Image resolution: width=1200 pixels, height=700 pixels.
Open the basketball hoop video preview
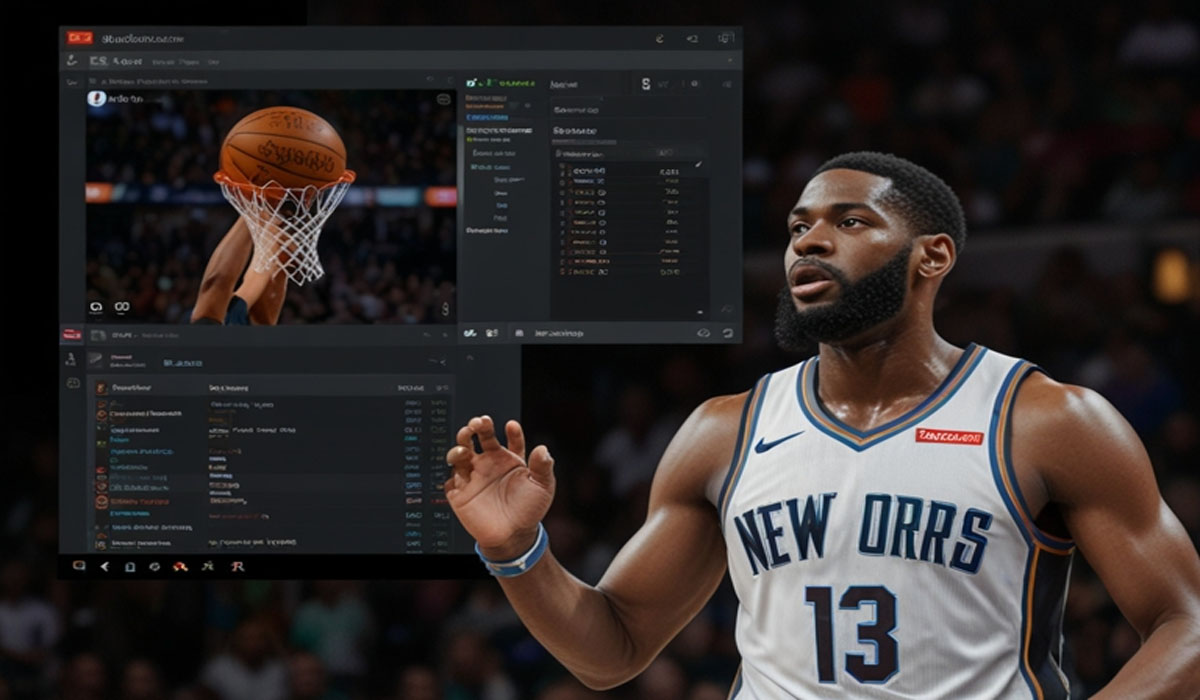click(270, 206)
